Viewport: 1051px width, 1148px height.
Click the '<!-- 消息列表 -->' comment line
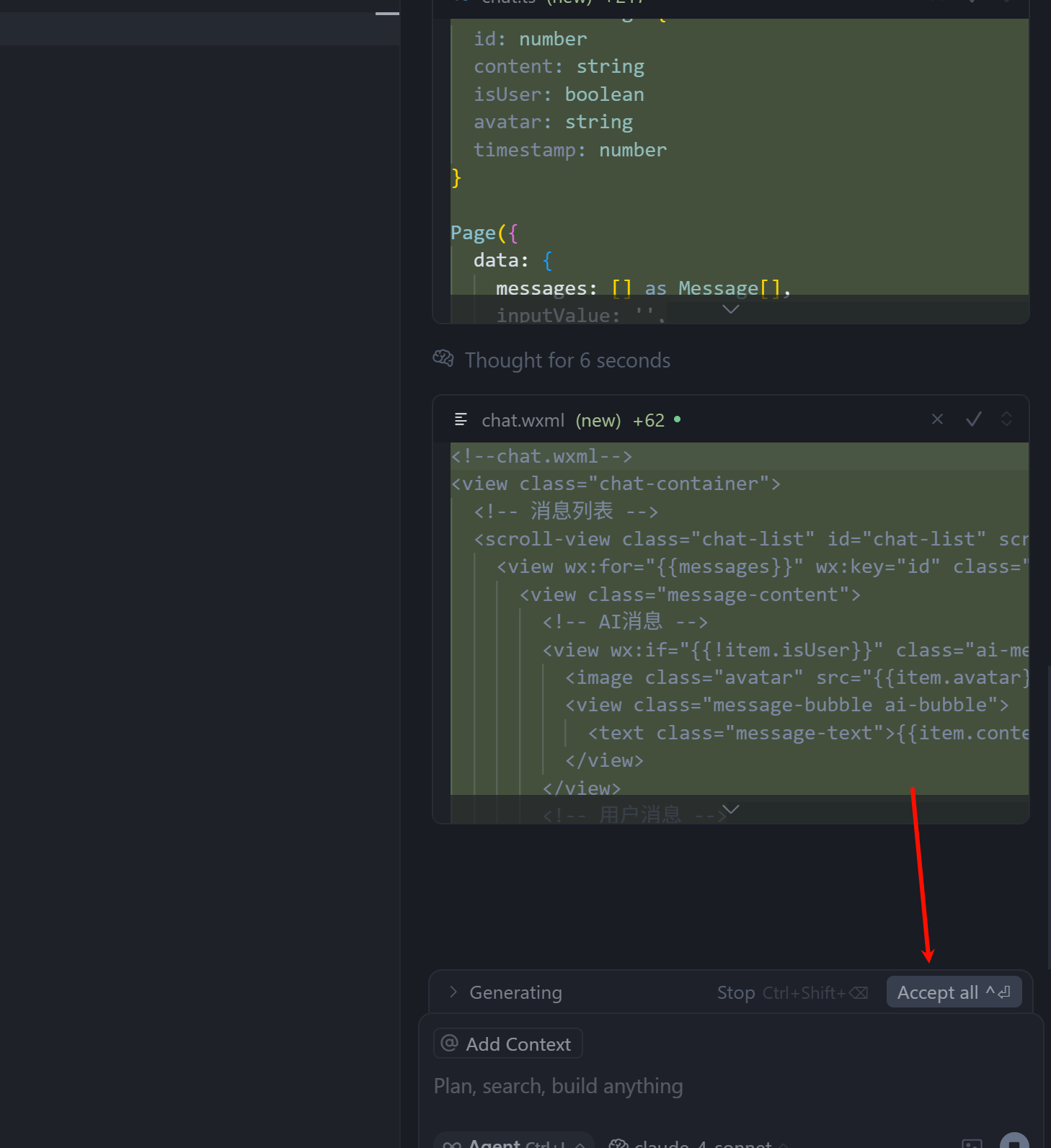(566, 511)
